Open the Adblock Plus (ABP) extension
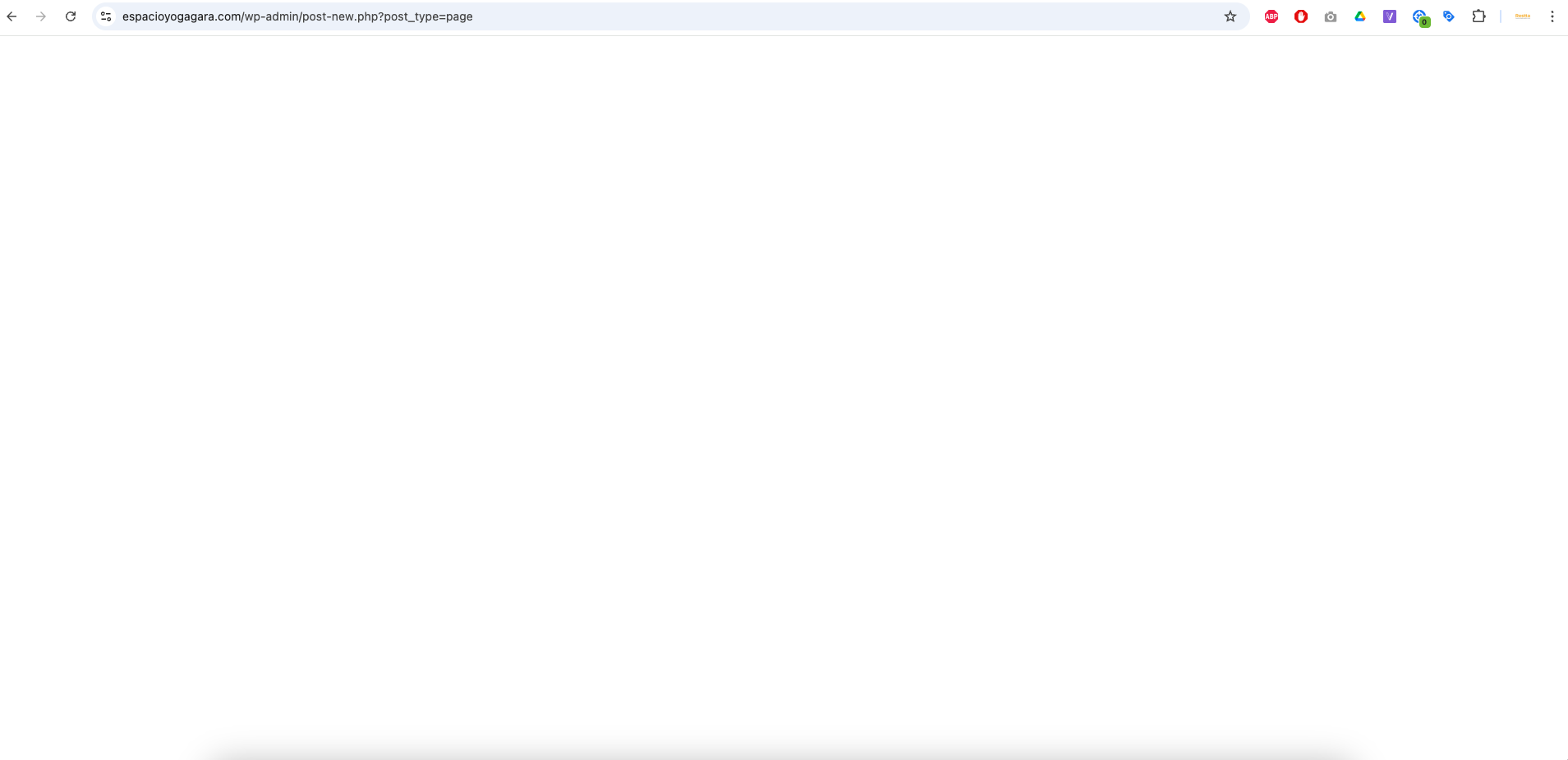Viewport: 1568px width, 760px height. [1271, 16]
